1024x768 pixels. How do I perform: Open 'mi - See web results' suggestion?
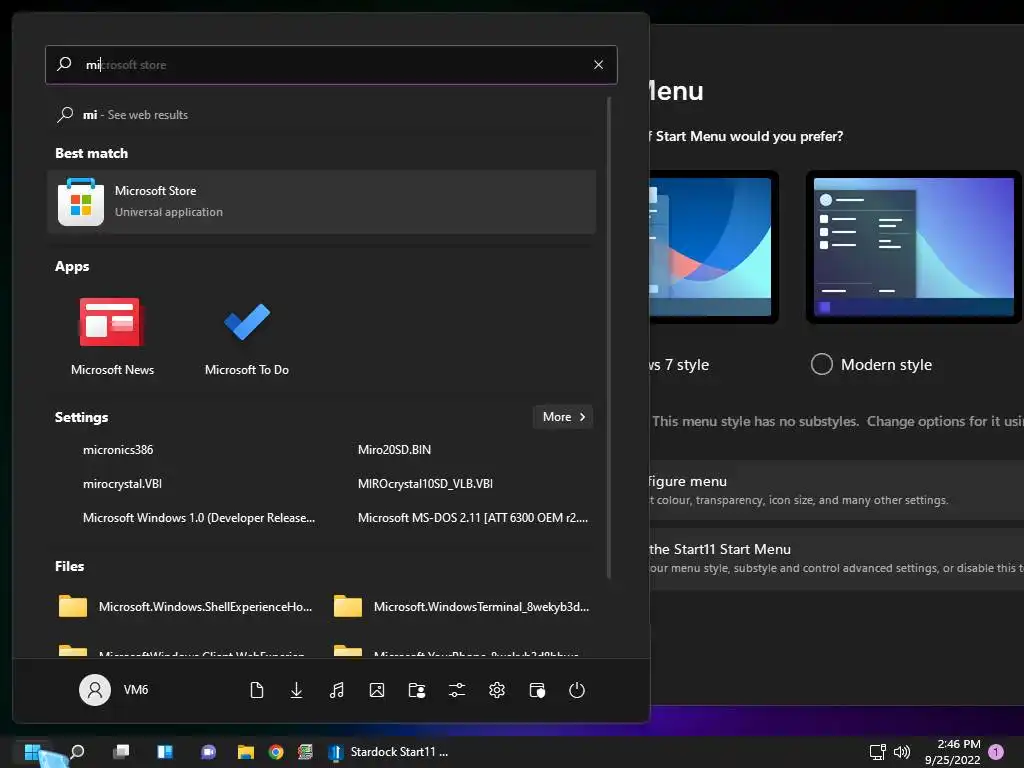click(135, 115)
